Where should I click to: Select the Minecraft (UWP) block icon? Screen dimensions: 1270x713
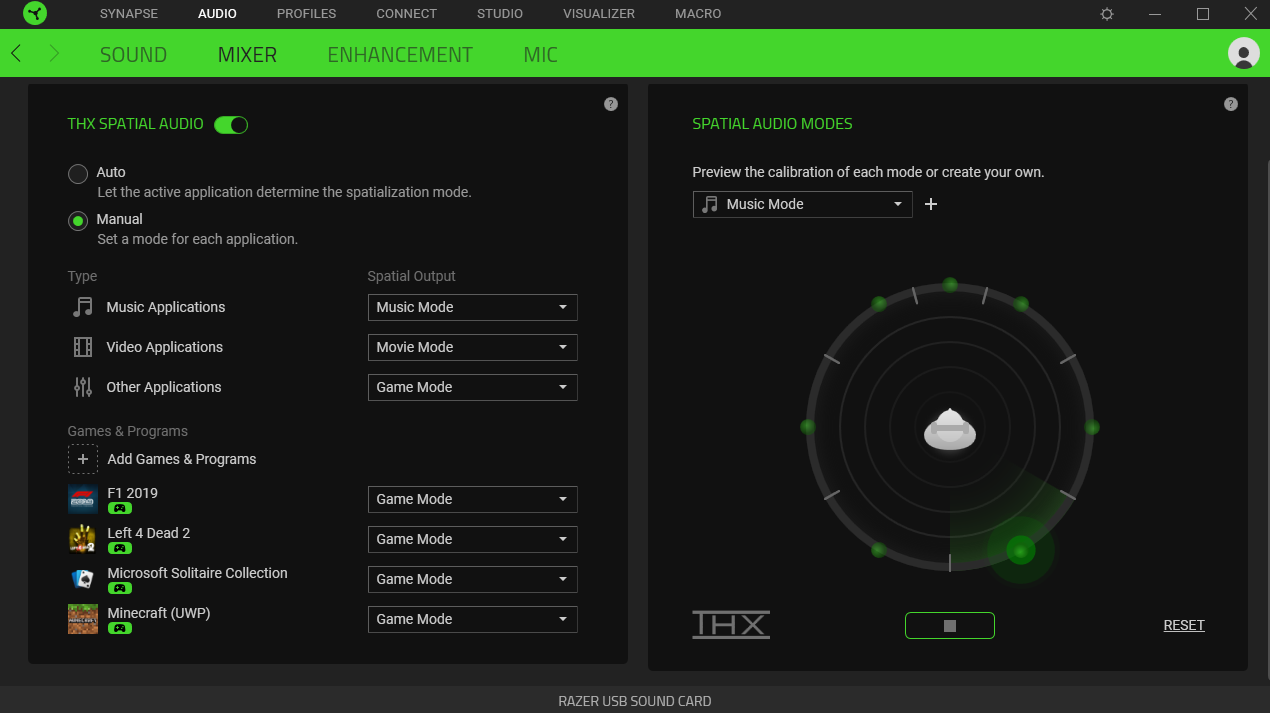83,619
